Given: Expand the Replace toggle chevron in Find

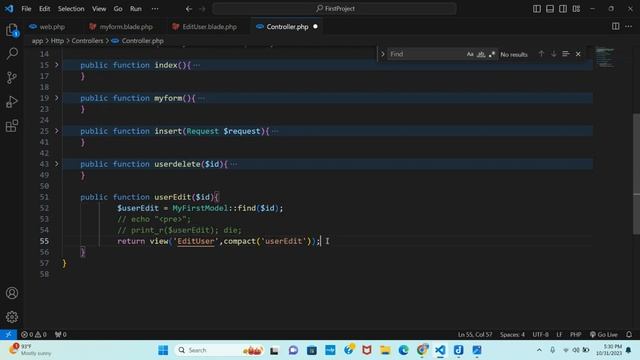Looking at the screenshot, I should 382,54.
